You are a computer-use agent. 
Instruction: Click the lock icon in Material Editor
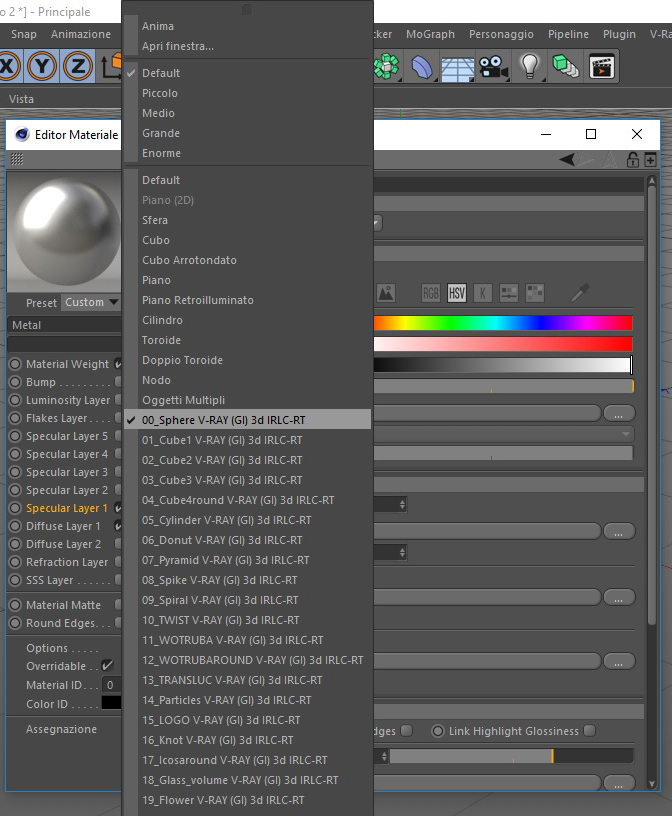pyautogui.click(x=632, y=159)
